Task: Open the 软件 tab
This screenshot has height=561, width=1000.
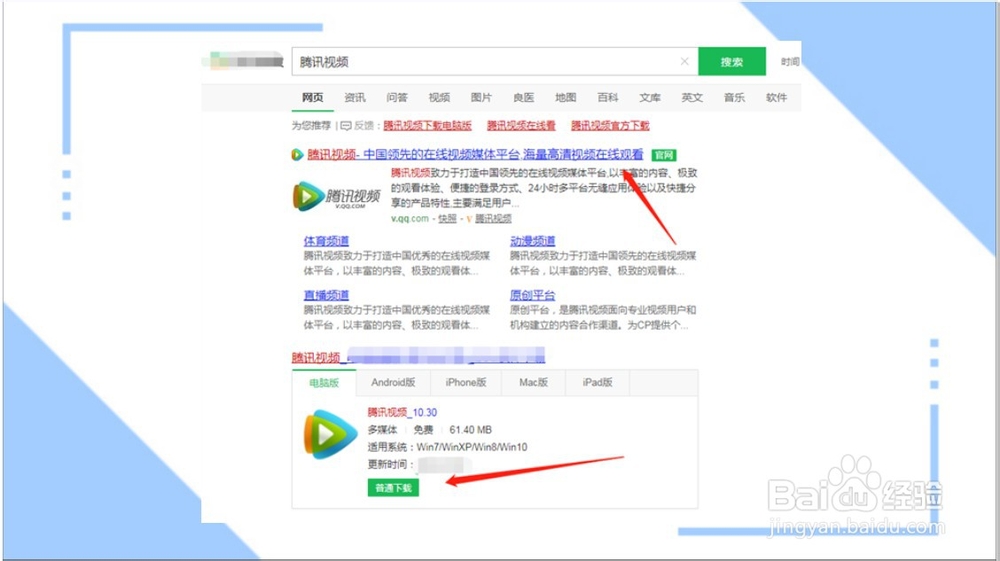Action: pyautogui.click(x=776, y=98)
